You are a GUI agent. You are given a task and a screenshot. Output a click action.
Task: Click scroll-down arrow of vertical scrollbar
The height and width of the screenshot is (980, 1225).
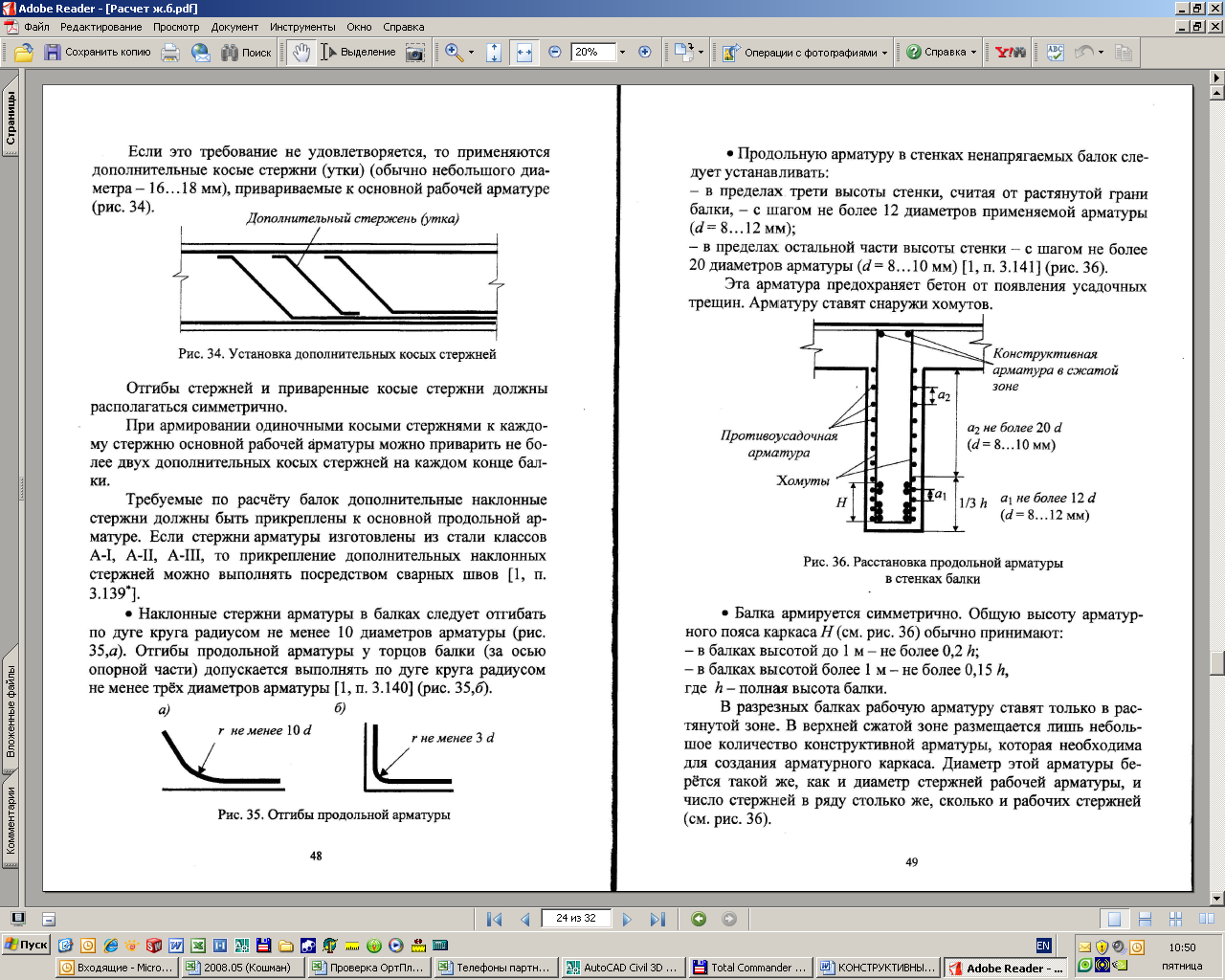[1217, 899]
